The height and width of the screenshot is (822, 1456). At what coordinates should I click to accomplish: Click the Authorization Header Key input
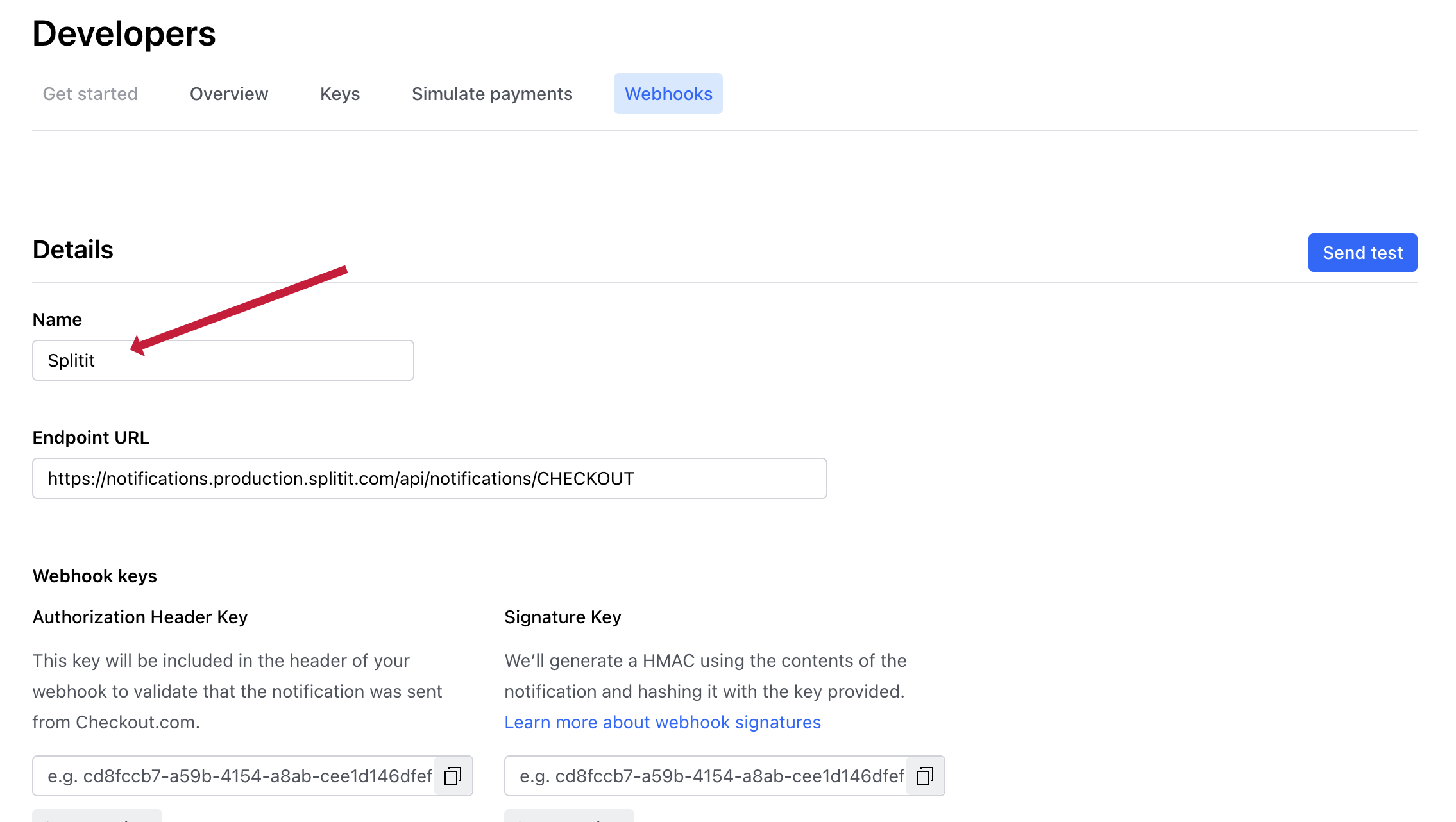(x=234, y=776)
